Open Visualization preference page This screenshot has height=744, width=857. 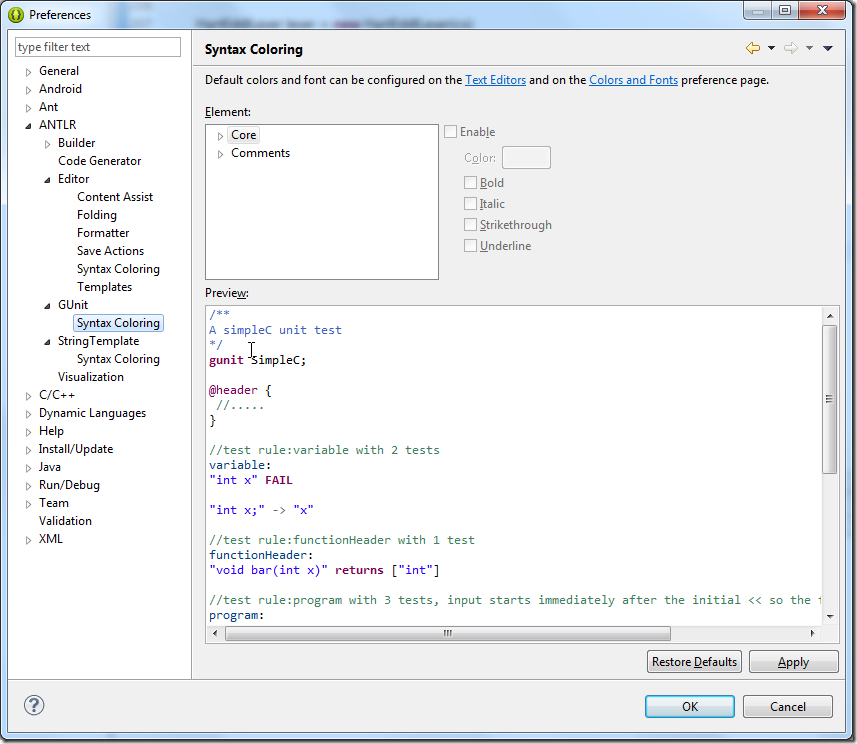pyautogui.click(x=91, y=377)
